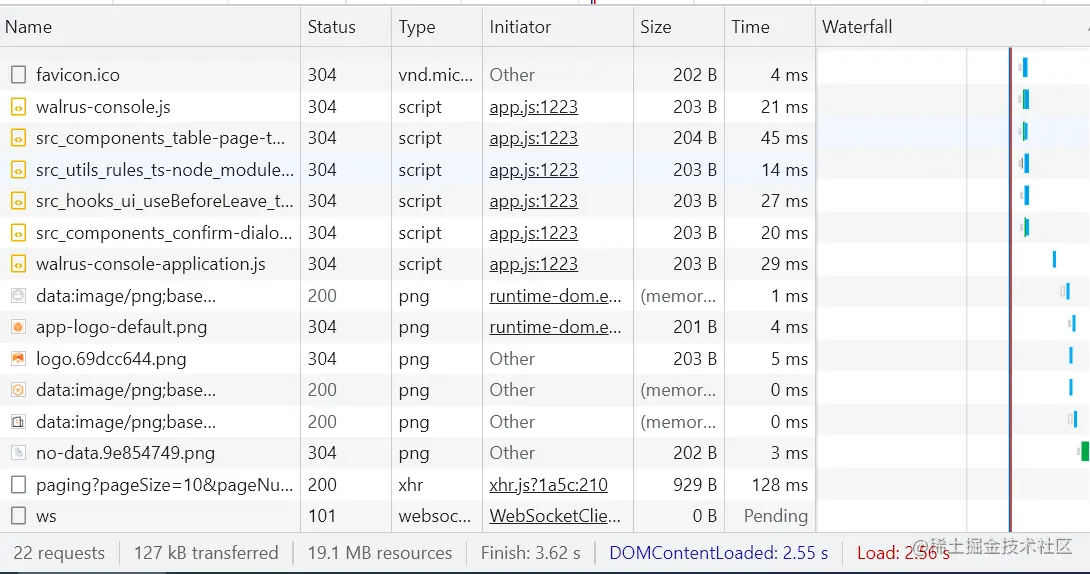The image size is (1090, 574).
Task: Select the no-data.9e854749.png request
Action: [x=125, y=453]
